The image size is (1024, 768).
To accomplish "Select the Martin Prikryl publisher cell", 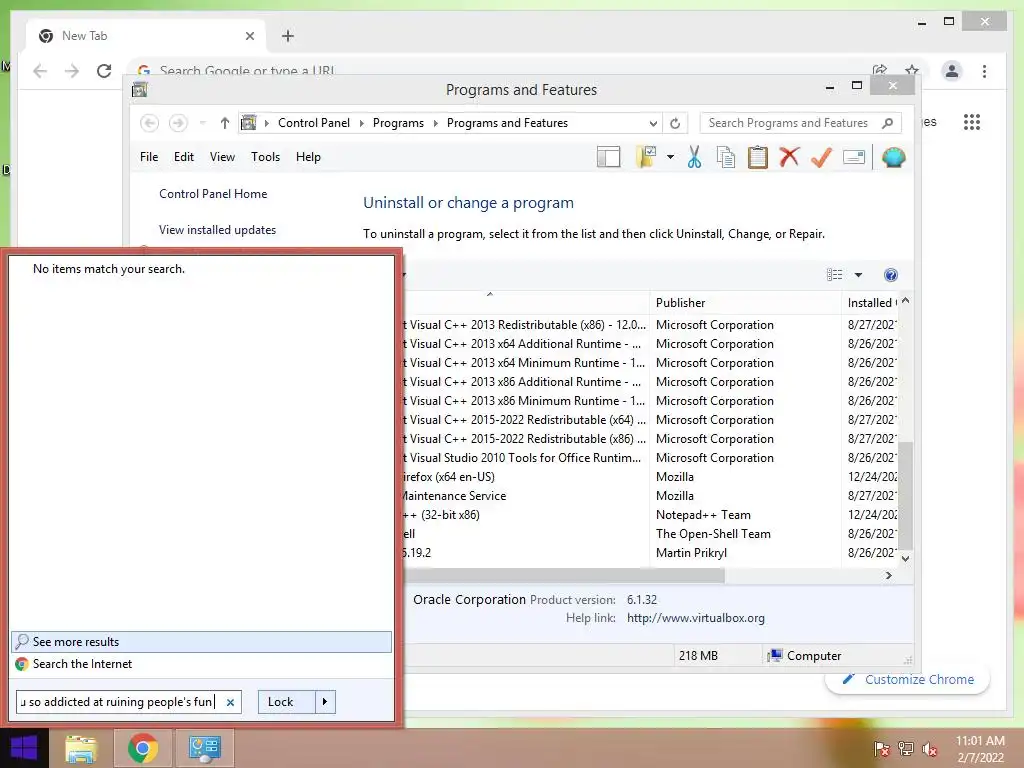I will tap(691, 552).
